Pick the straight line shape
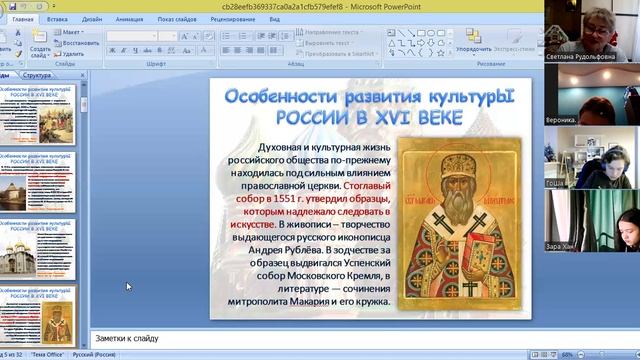 (402, 33)
